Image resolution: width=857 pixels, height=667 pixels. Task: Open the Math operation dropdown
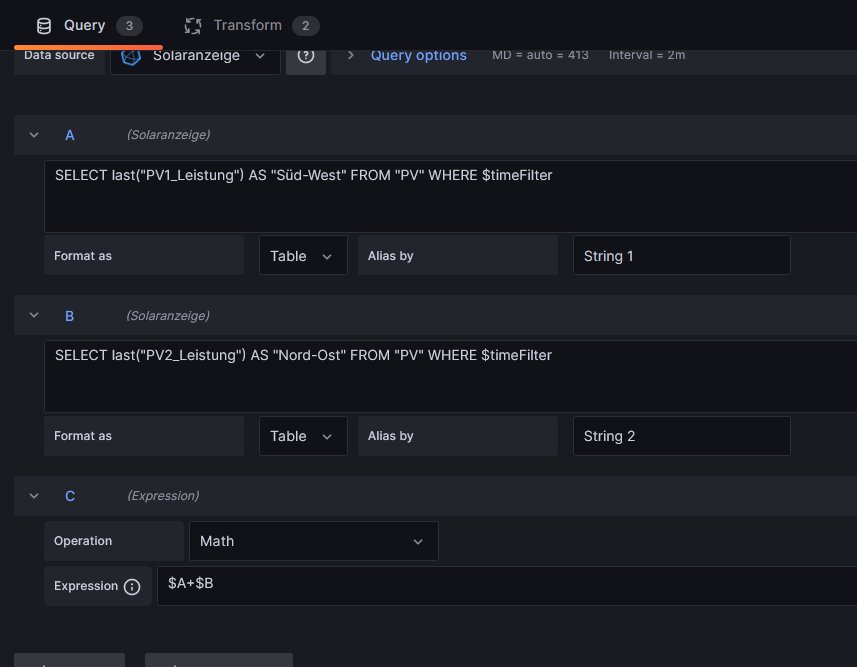tap(313, 541)
